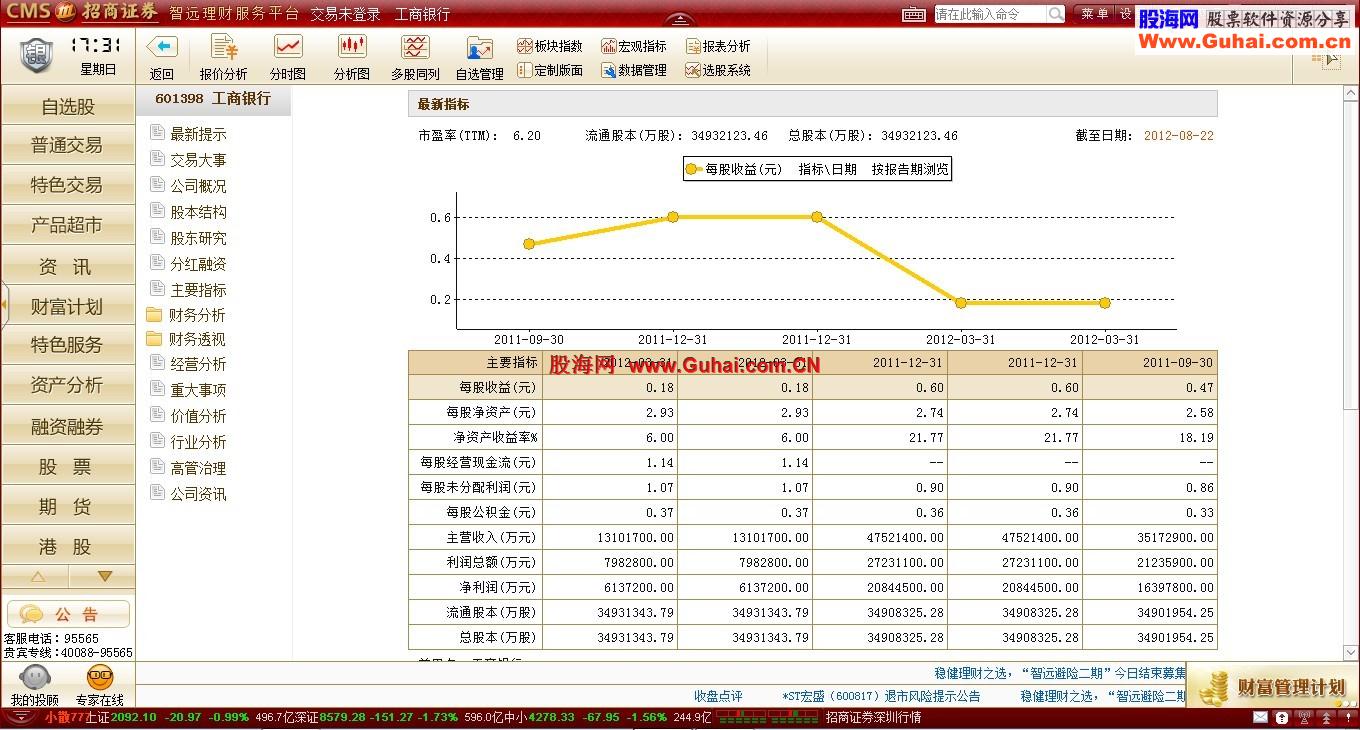
Task: Click the title bar center collapse arrow
Action: coord(679,19)
